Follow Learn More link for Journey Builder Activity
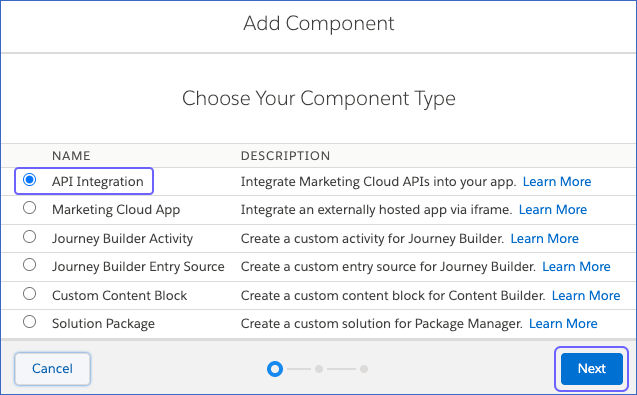 click(544, 238)
